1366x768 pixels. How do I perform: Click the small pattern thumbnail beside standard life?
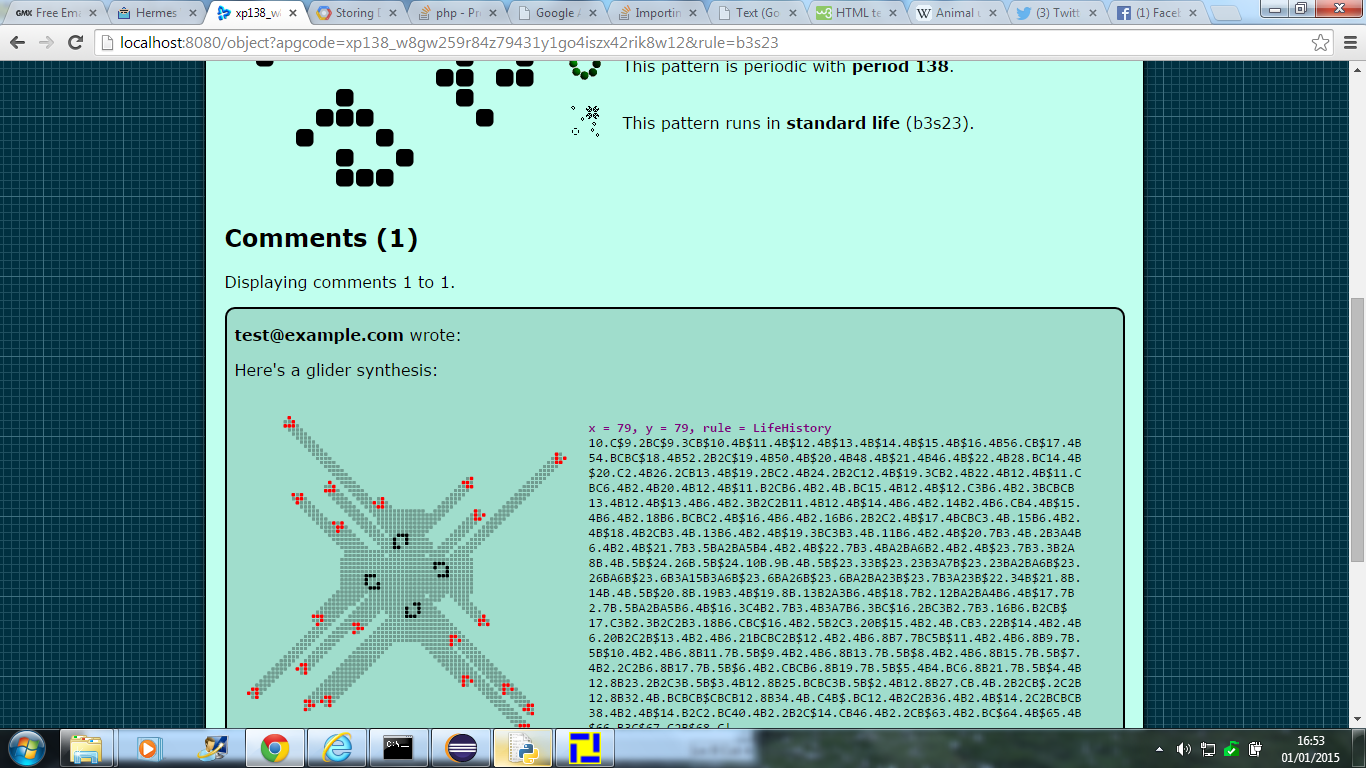click(585, 120)
